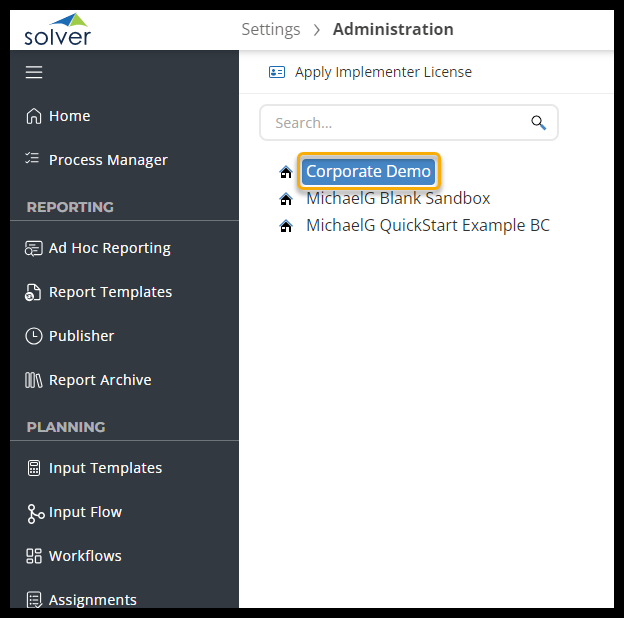
Task: Click the house icon beside MichaelG Blank Sandbox
Action: pyautogui.click(x=286, y=199)
